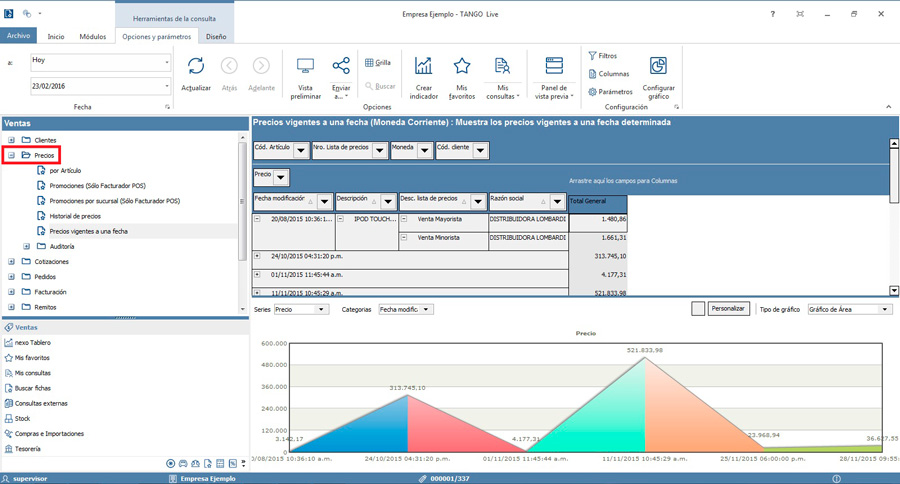The width and height of the screenshot is (900, 484).
Task: Click the Enviar a share icon
Action: click(341, 65)
